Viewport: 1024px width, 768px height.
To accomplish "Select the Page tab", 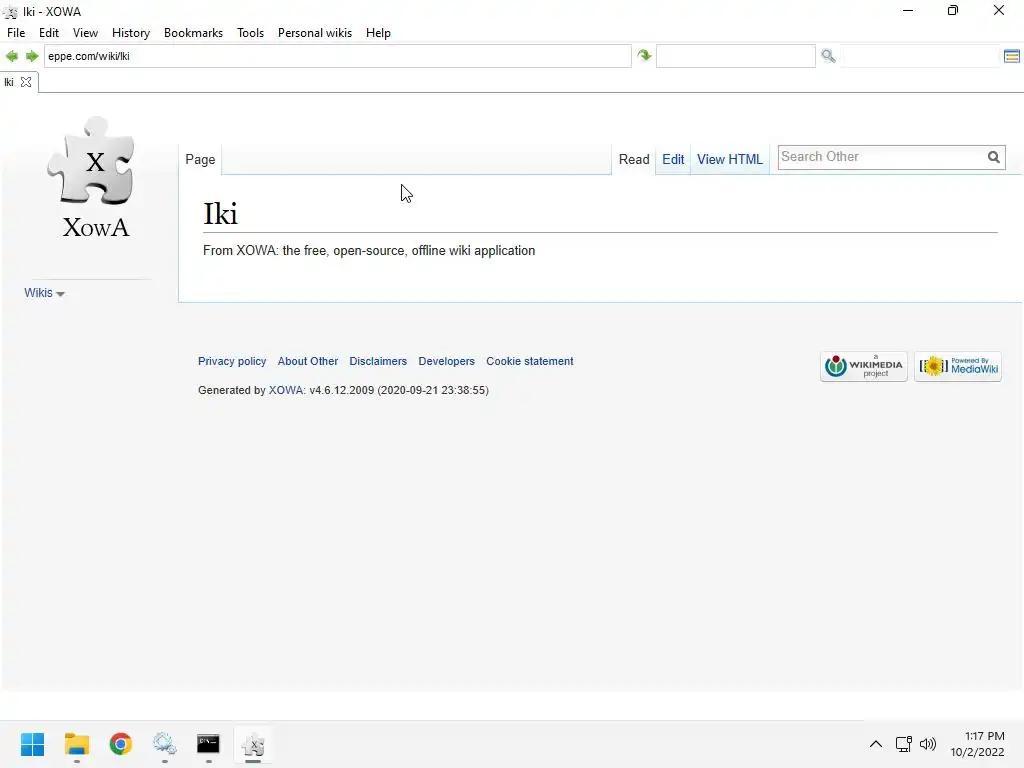I will (x=200, y=159).
